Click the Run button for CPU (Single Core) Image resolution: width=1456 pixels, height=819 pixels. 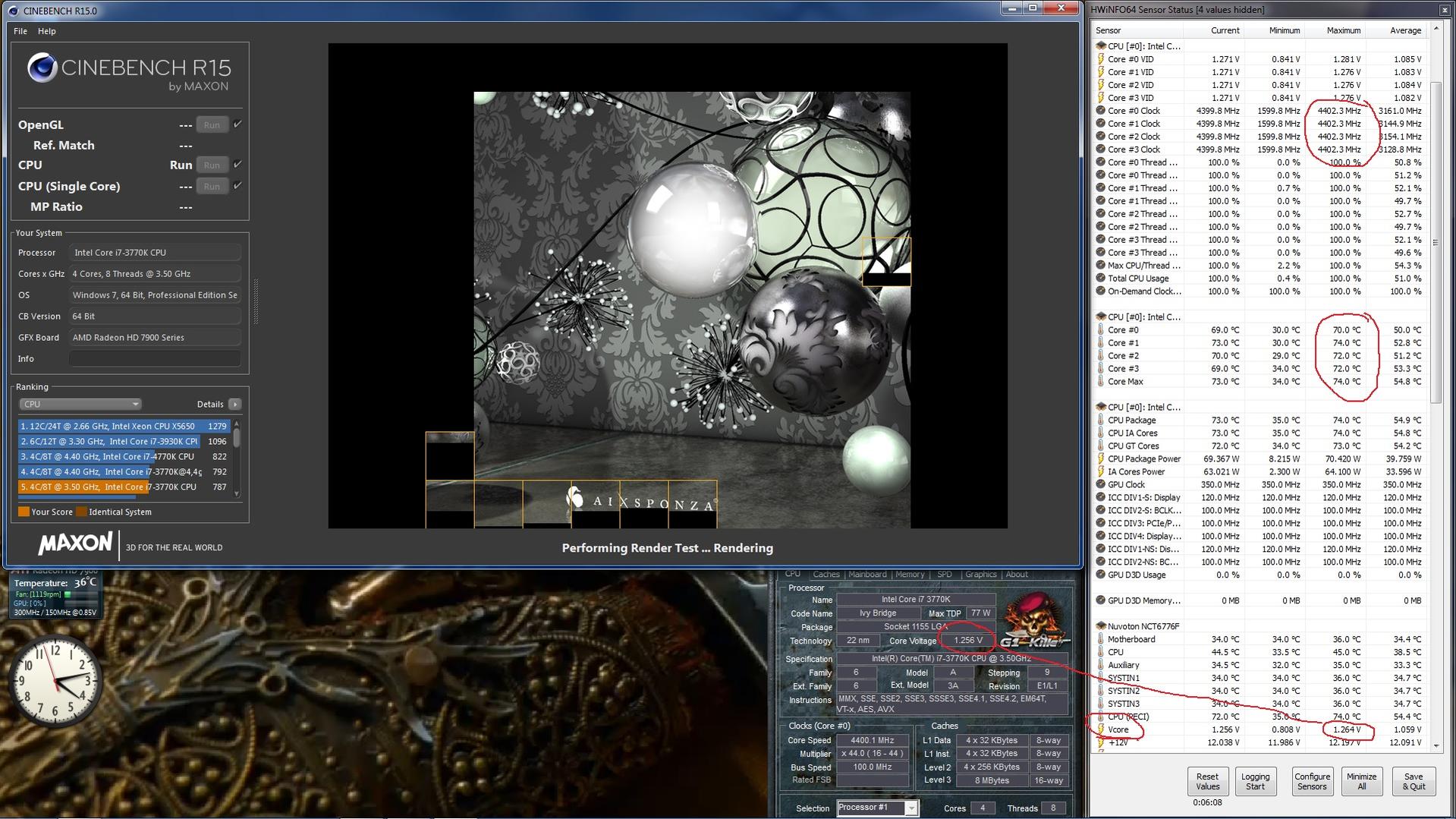[x=212, y=187]
